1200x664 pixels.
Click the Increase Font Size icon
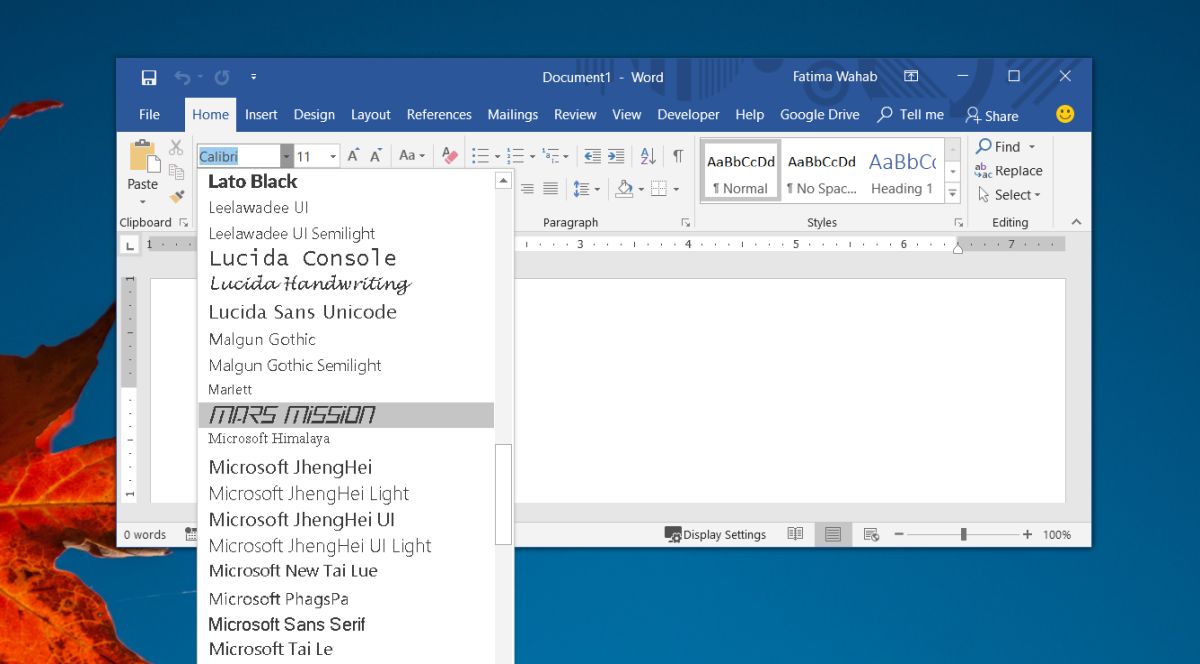(x=353, y=156)
